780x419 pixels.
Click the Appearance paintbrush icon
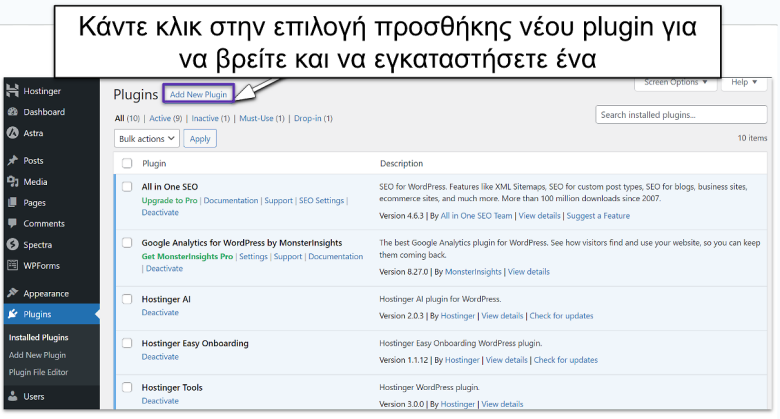point(12,293)
